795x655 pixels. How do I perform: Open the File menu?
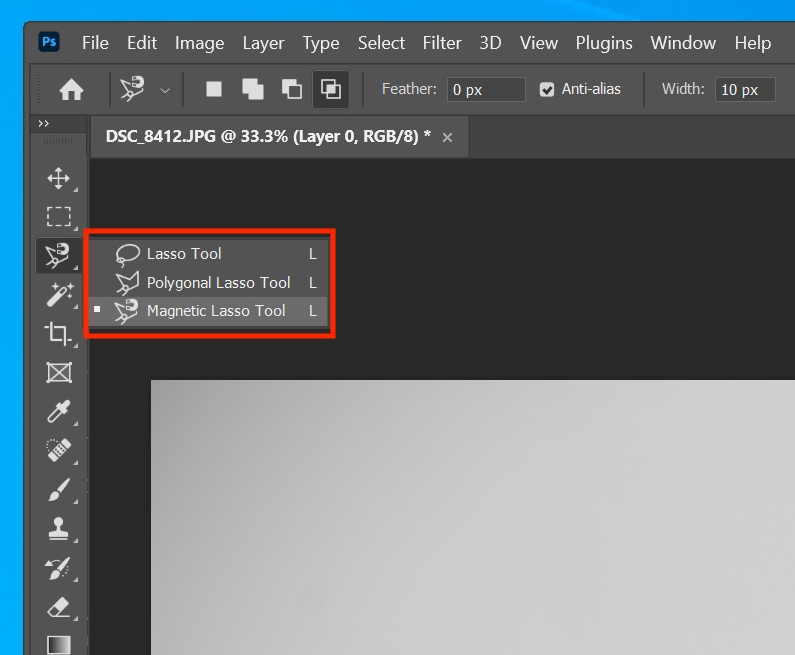95,43
